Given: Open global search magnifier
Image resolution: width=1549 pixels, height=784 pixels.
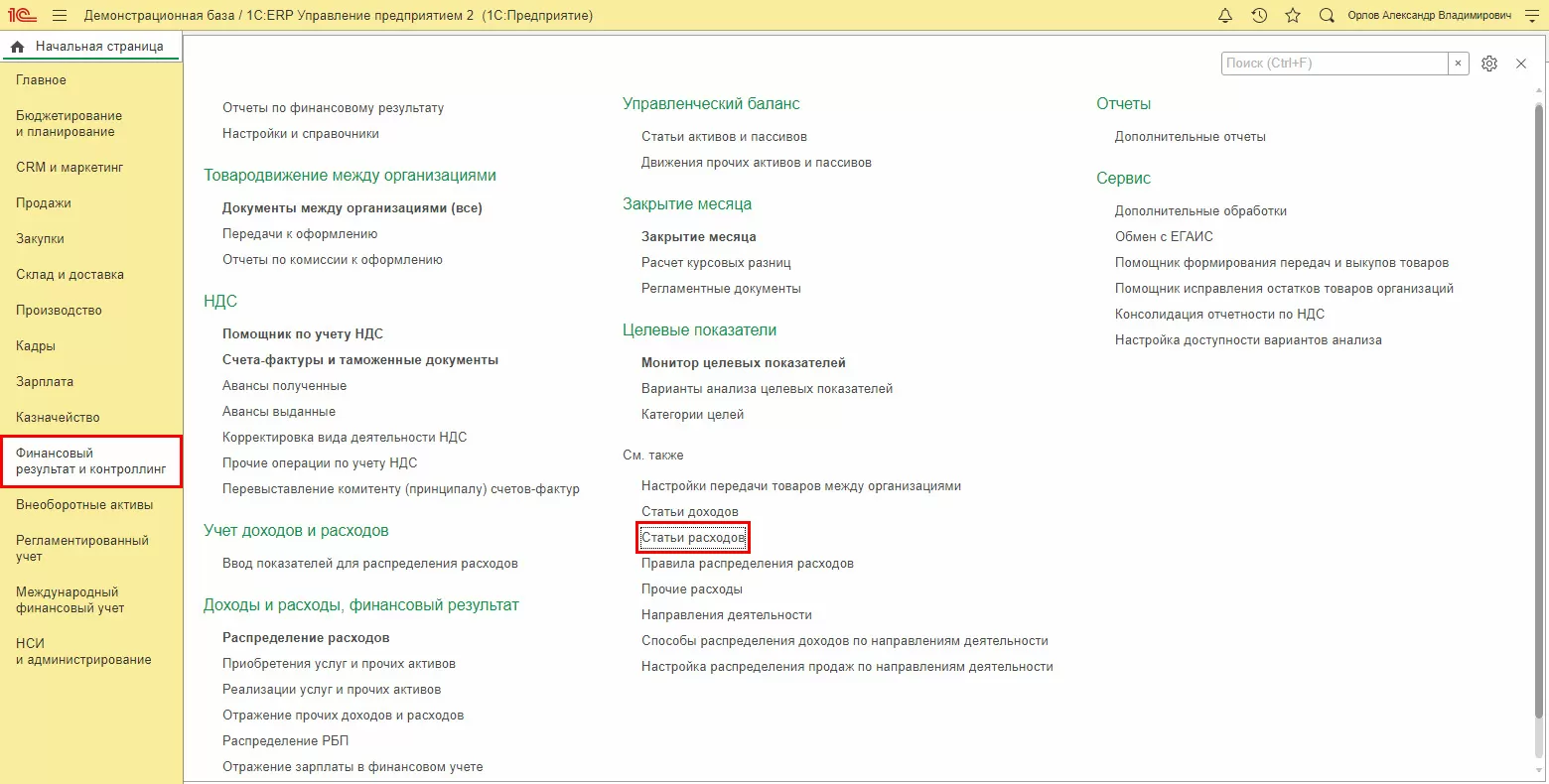Looking at the screenshot, I should coord(1327,16).
